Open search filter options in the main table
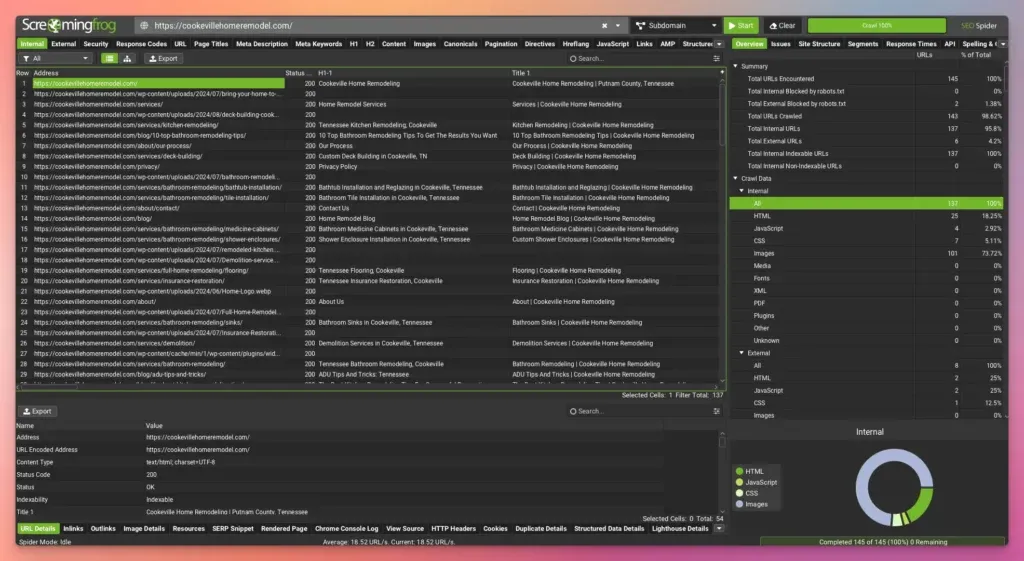The image size is (1024, 561). click(716, 58)
